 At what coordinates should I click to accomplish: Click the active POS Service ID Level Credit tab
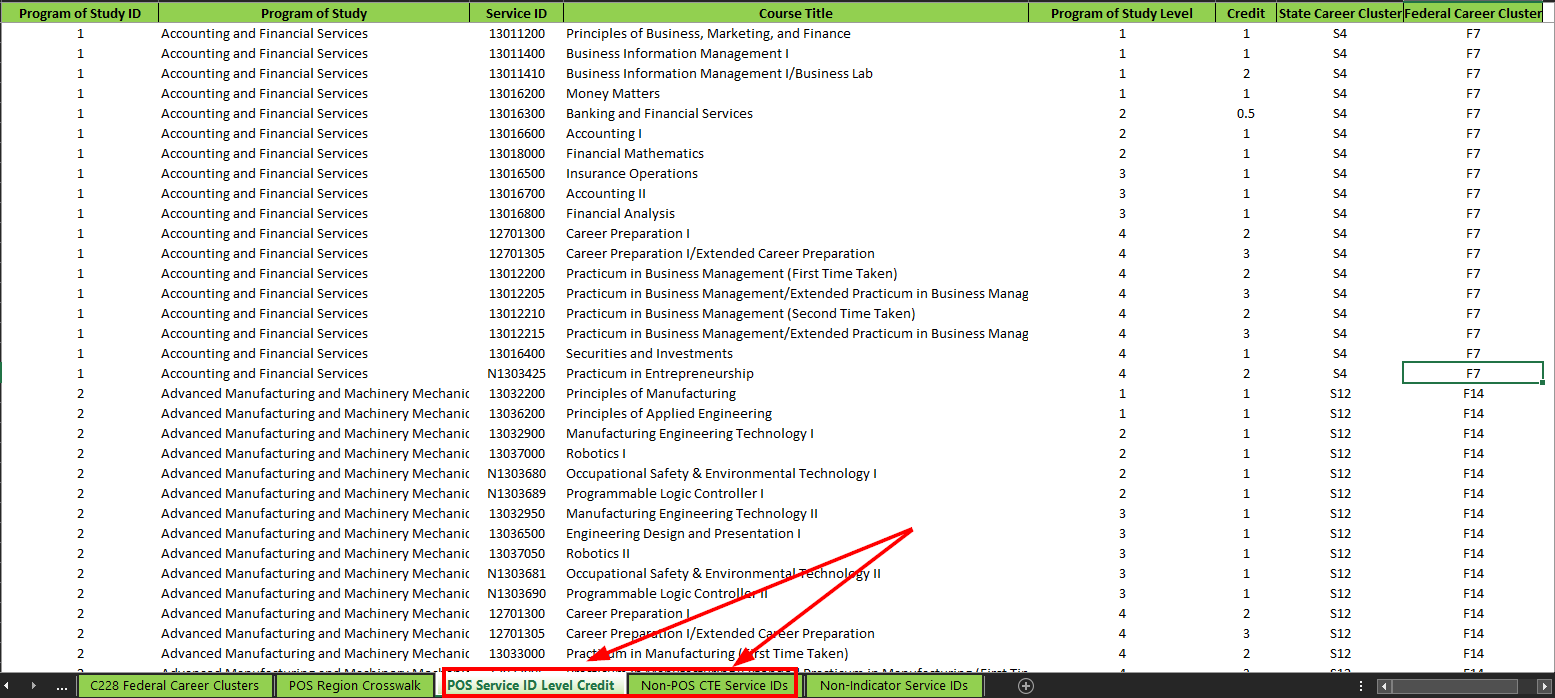point(533,686)
